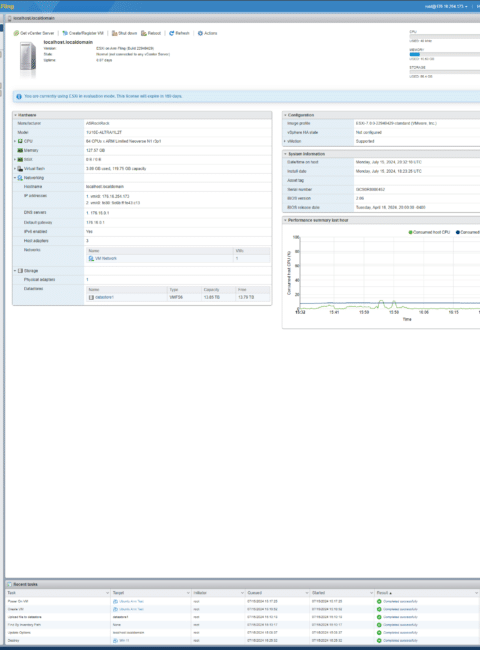Click the SGX row icon
This screenshot has width=480, height=650.
tap(20, 160)
